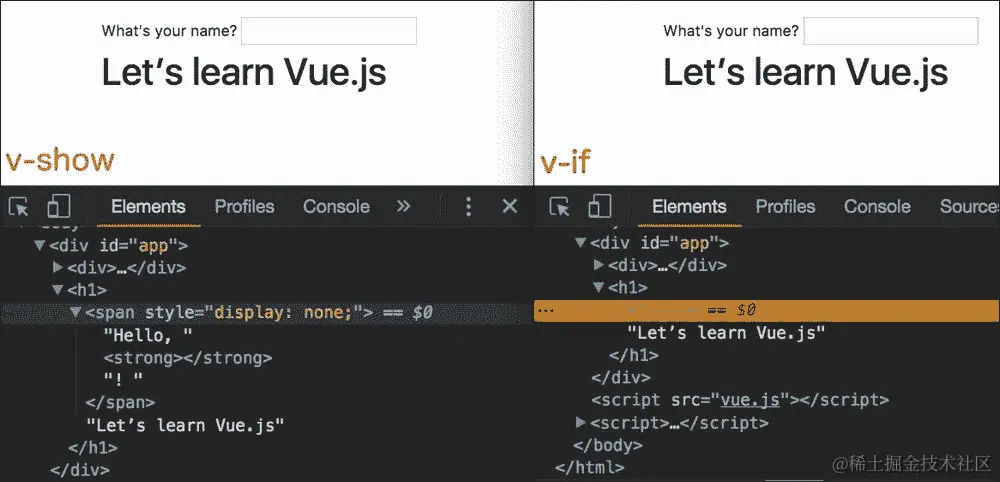Open Console tab in v-show DevTools
The image size is (1000, 482).
point(336,207)
